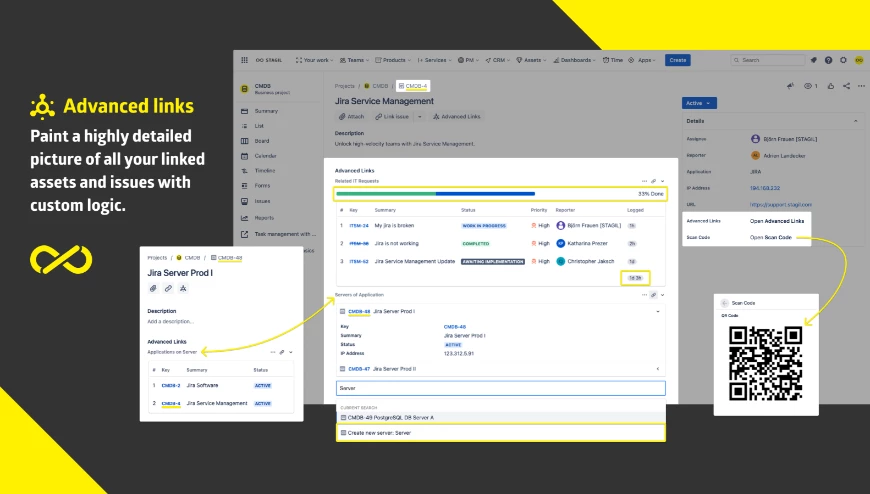This screenshot has width=870, height=494.
Task: Open ellipsis menu for Applications on Server
Action: point(272,352)
